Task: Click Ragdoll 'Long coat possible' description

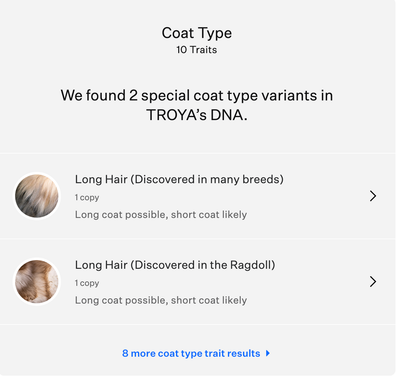Action: [x=161, y=300]
